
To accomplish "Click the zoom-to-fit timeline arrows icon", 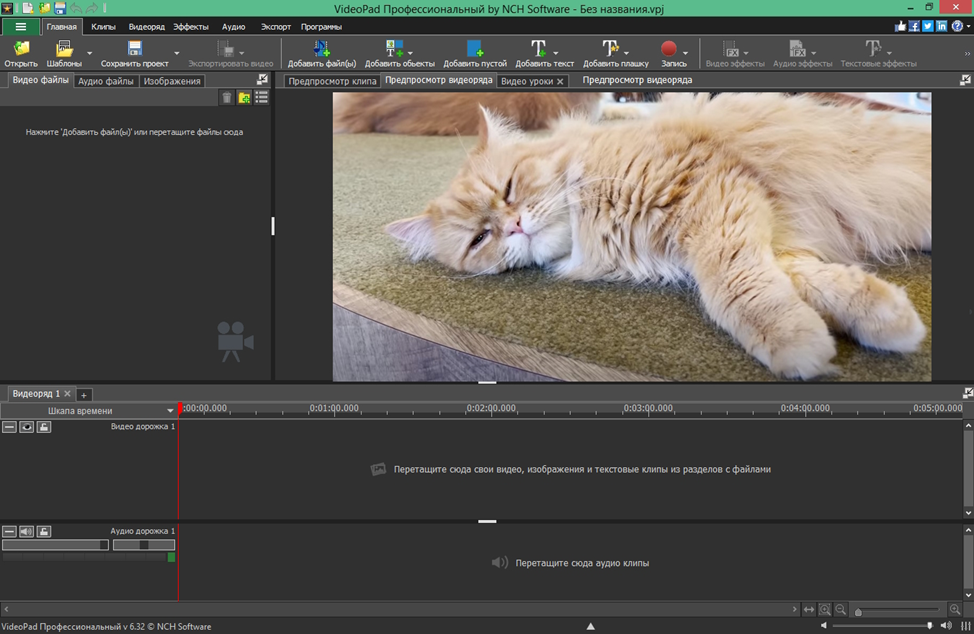I will pos(809,610).
